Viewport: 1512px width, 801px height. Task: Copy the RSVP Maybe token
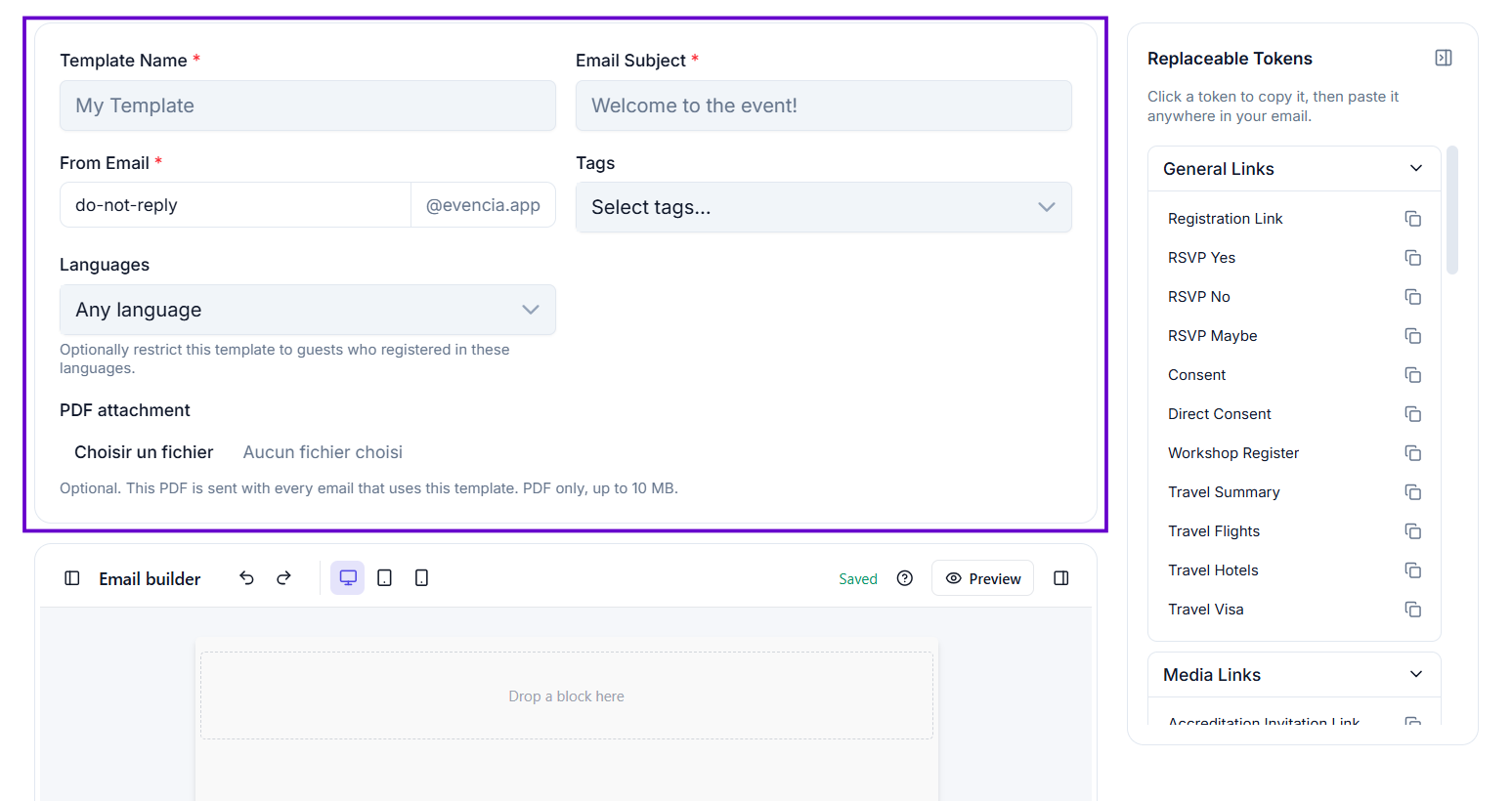(1412, 336)
